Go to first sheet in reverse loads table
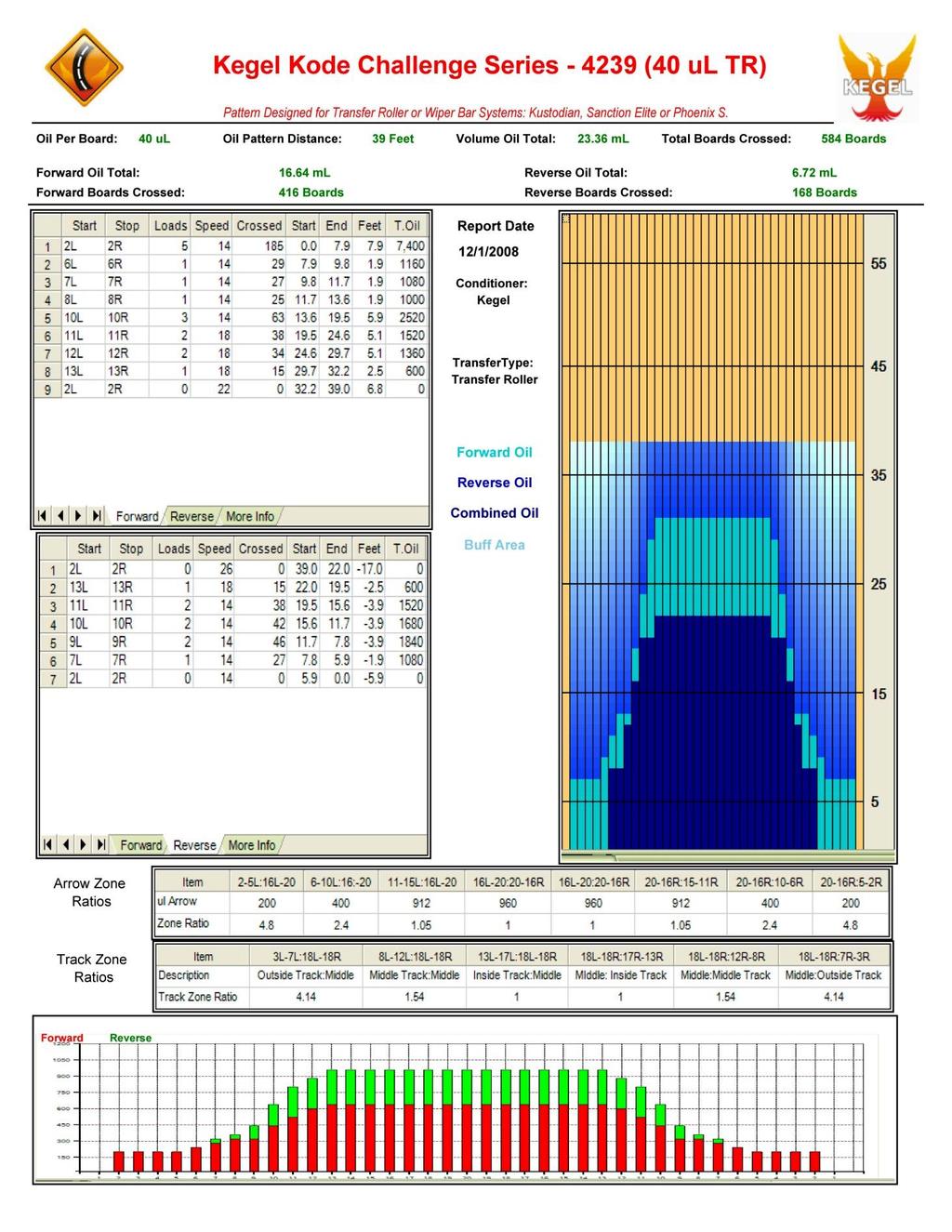Viewport: 952px width, 1232px height. tap(47, 845)
